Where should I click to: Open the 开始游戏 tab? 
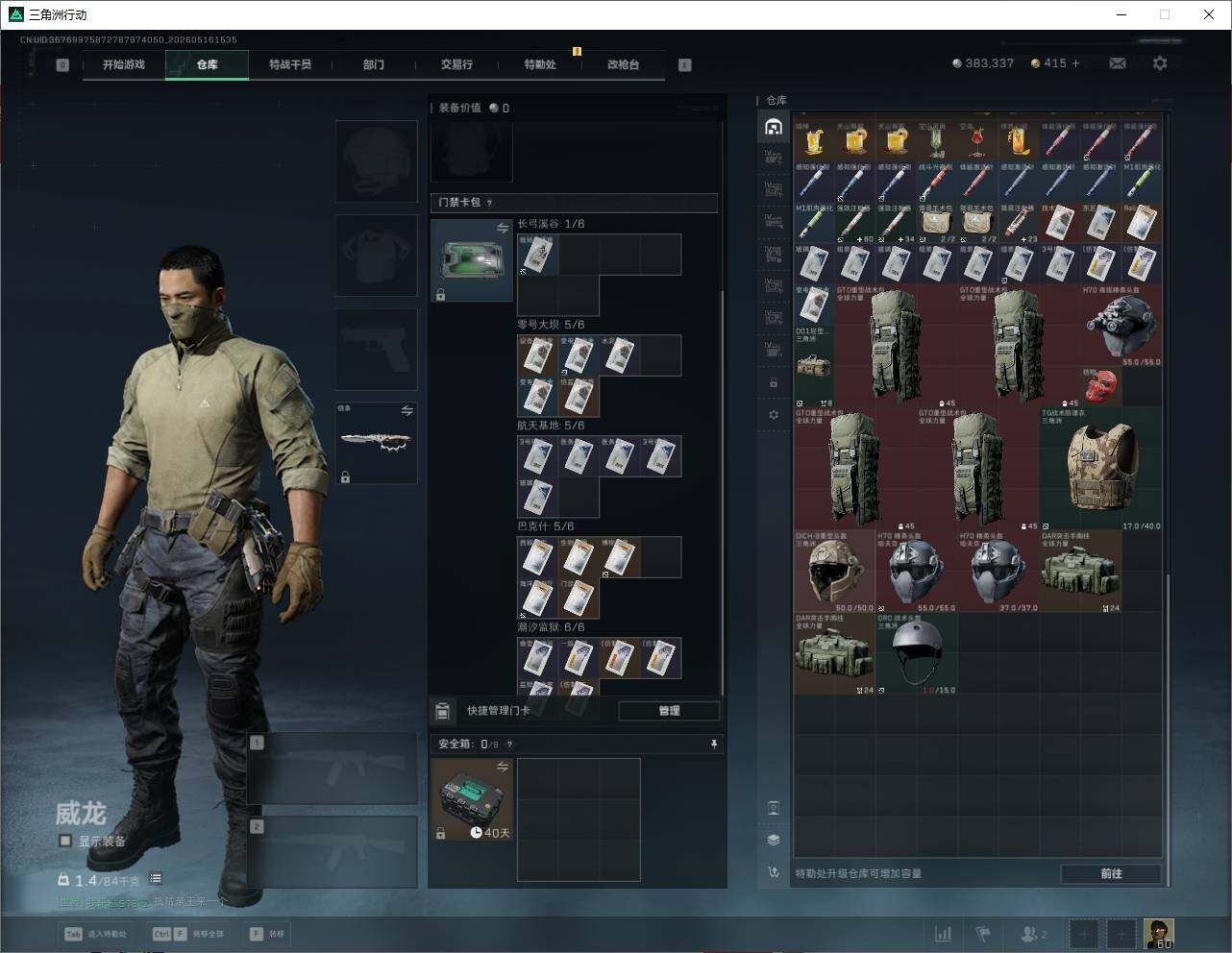click(x=124, y=64)
